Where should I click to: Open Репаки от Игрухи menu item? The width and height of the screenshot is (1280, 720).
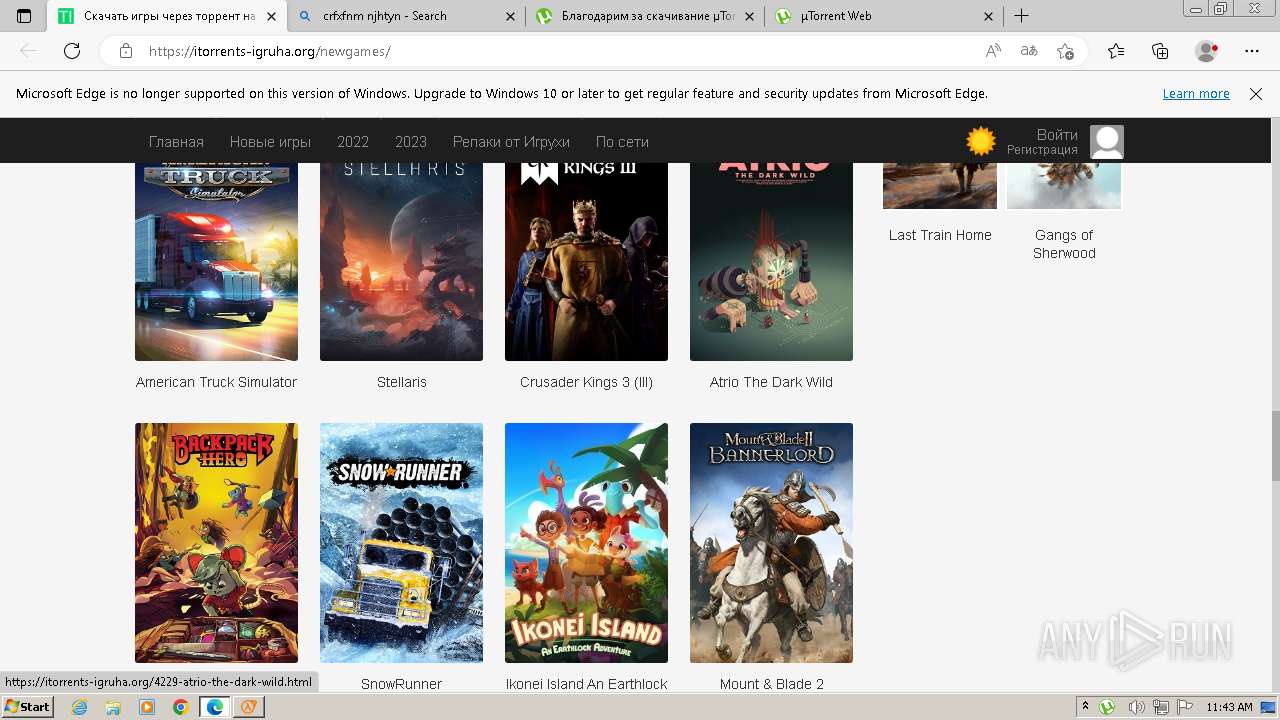pos(511,142)
